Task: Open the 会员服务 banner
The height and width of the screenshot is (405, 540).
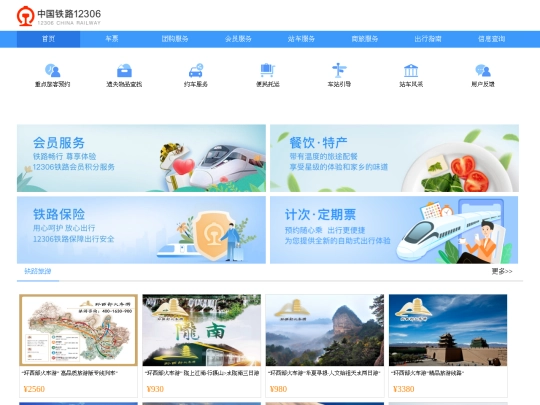Action: [x=141, y=158]
